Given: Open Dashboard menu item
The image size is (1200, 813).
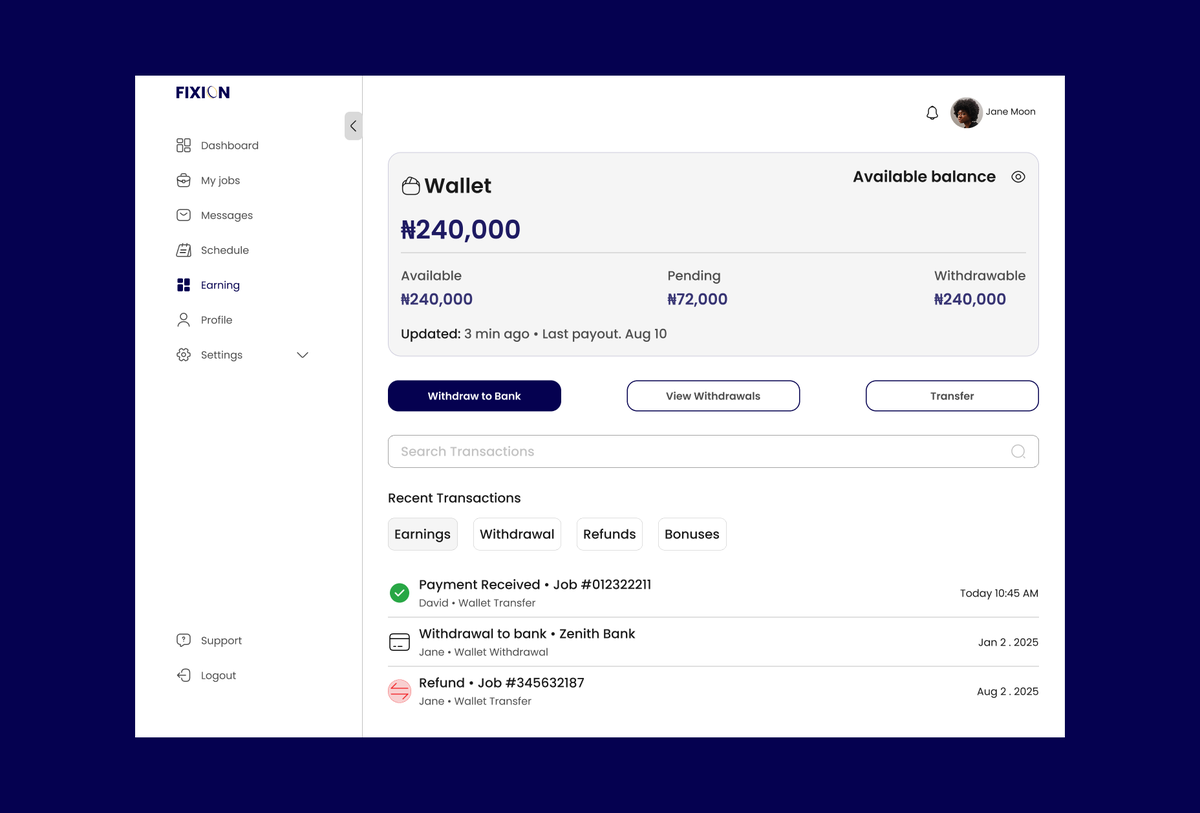Looking at the screenshot, I should click(230, 146).
